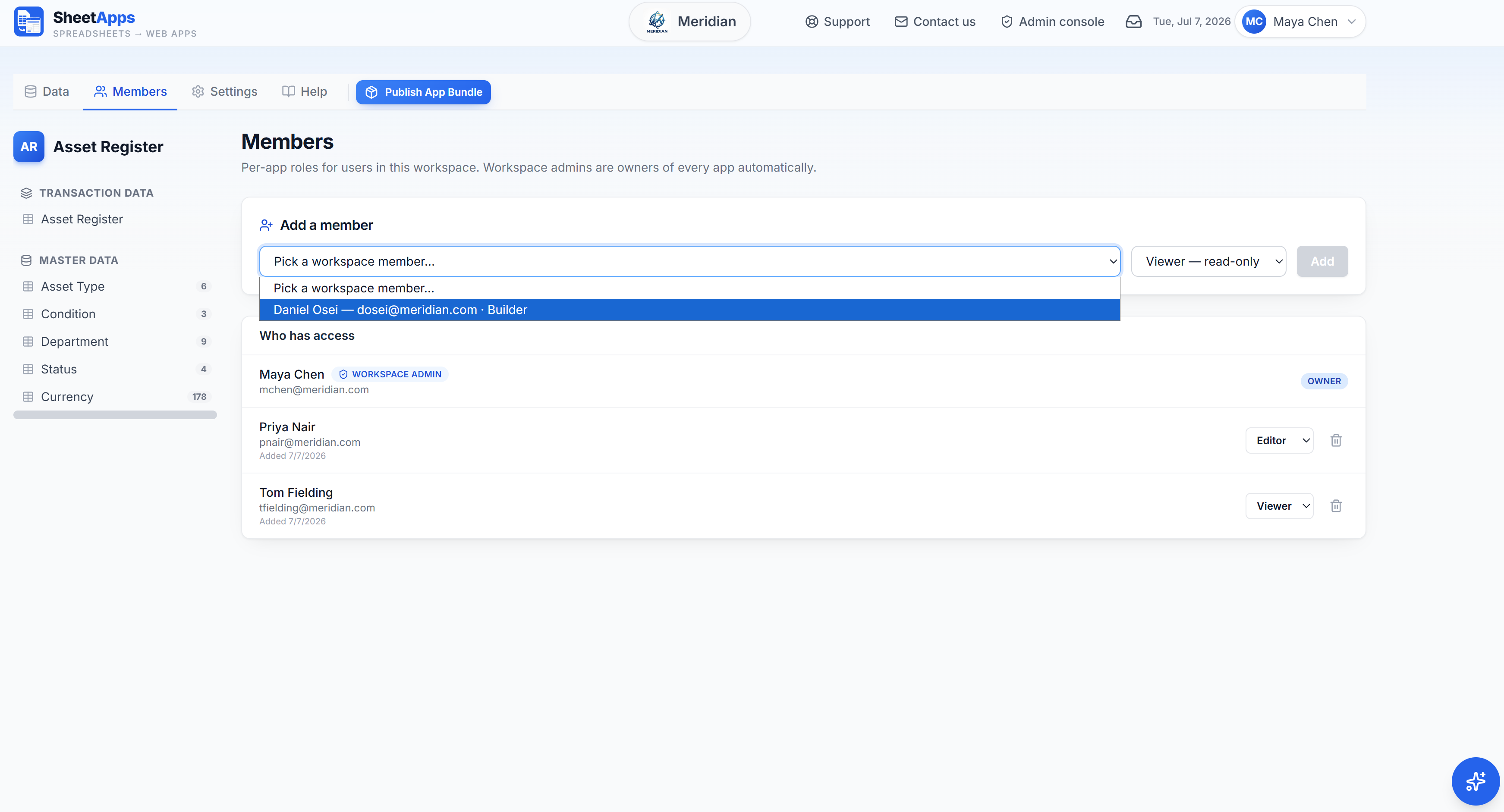Screen dimensions: 1504x812
Task: Click the inbox tray icon
Action: 1133,22
